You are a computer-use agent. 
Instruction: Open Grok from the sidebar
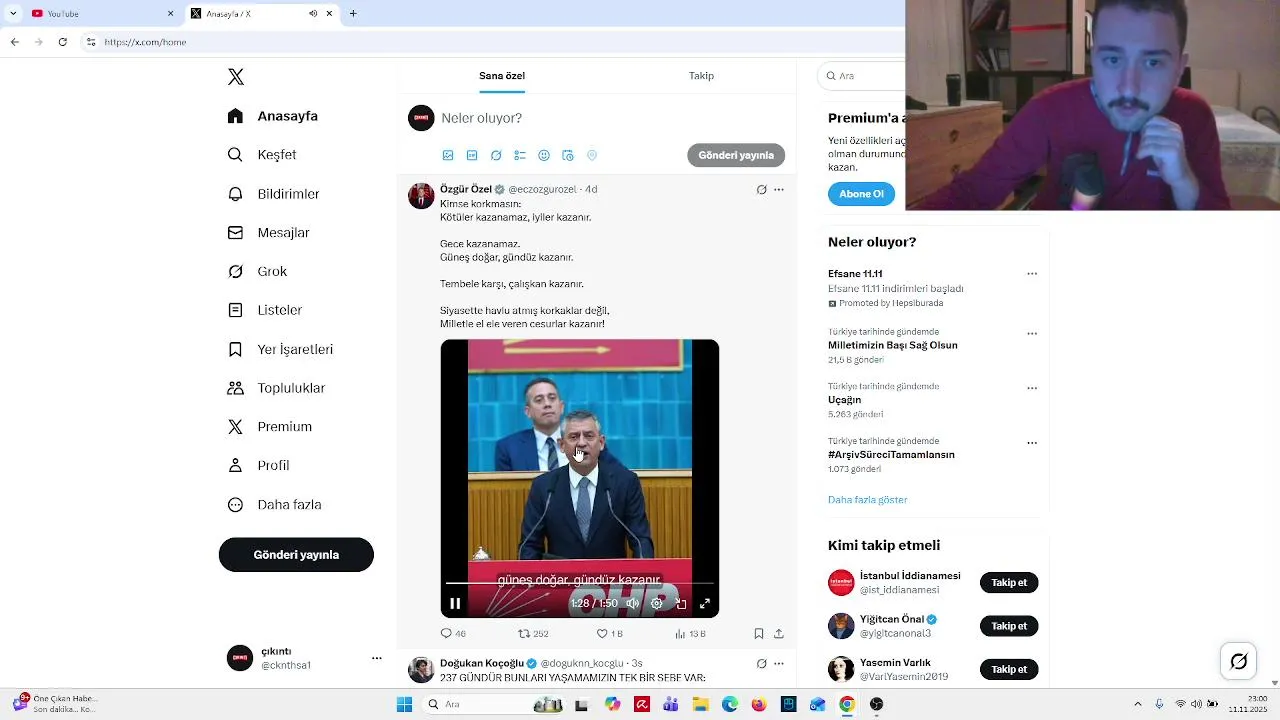(x=257, y=272)
